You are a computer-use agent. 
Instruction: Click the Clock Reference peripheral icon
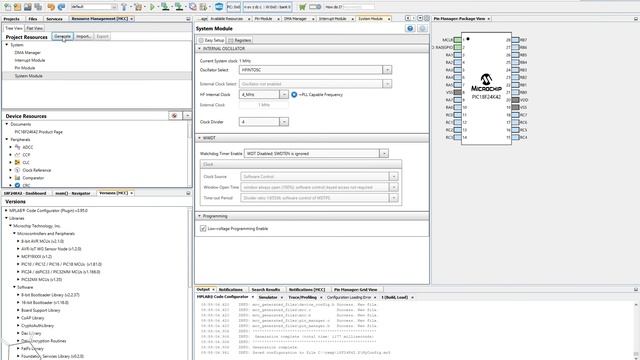tap(17, 170)
